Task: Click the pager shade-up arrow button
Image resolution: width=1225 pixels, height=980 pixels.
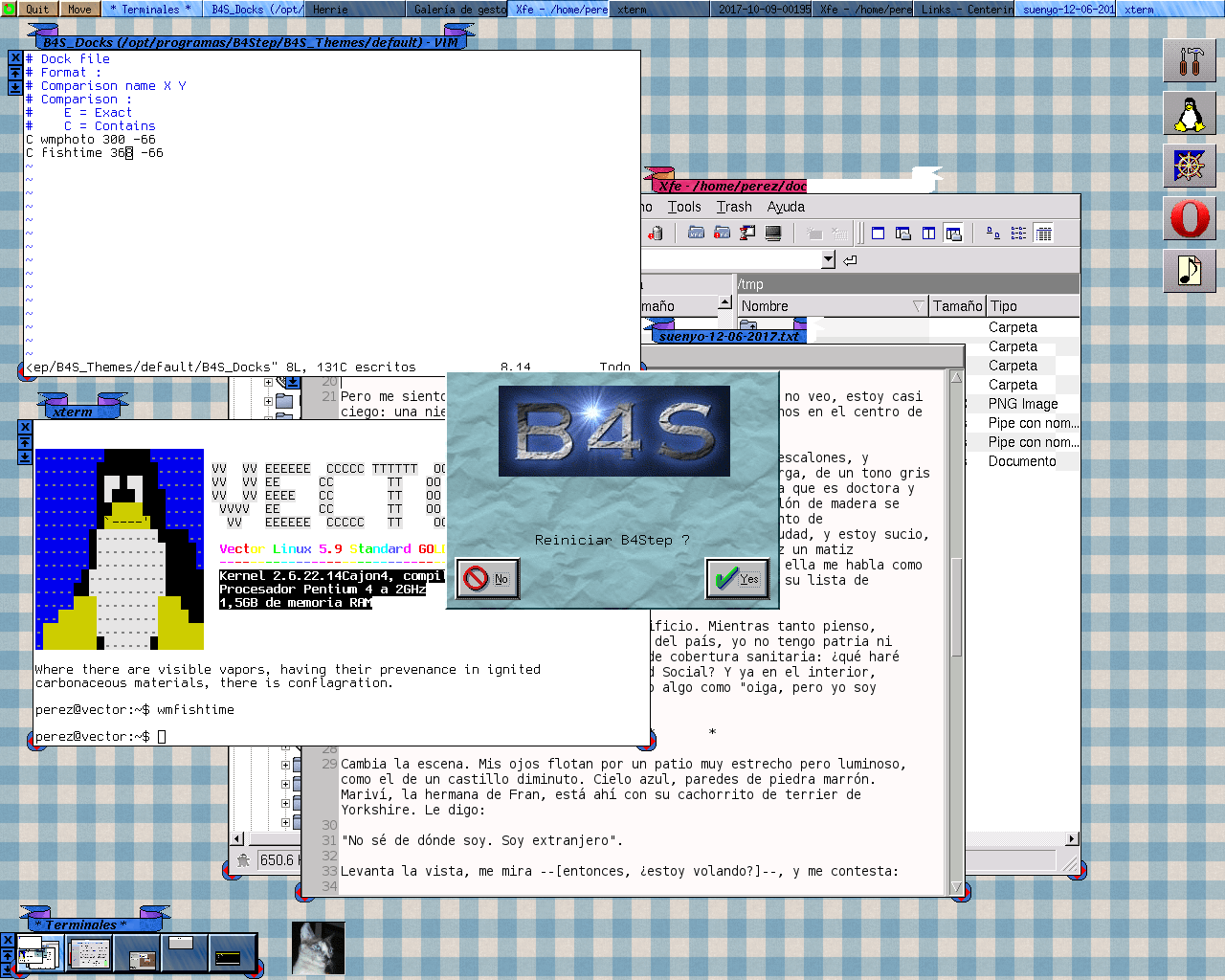Action: point(8,955)
